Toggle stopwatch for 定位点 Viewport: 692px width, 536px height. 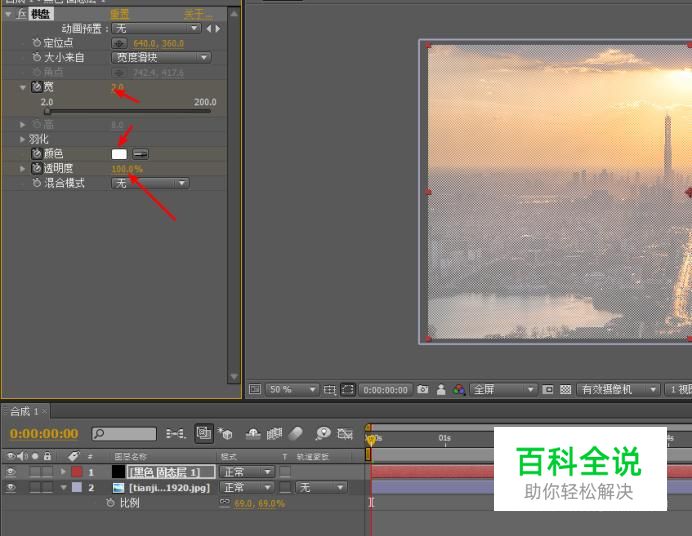pyautogui.click(x=37, y=43)
